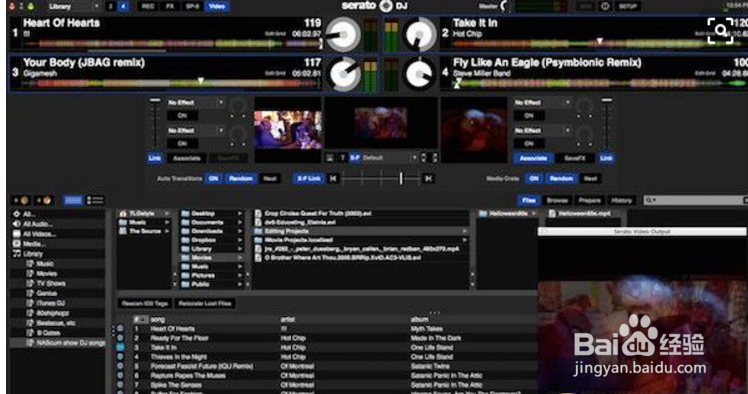Click Auto Transitions Random button

(240, 178)
